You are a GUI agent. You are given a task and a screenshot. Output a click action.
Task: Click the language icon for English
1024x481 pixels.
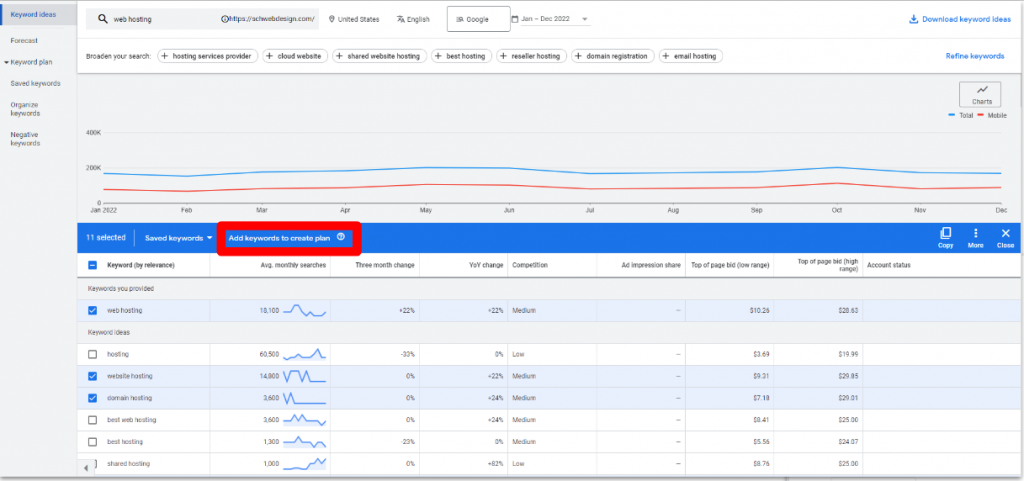click(401, 19)
